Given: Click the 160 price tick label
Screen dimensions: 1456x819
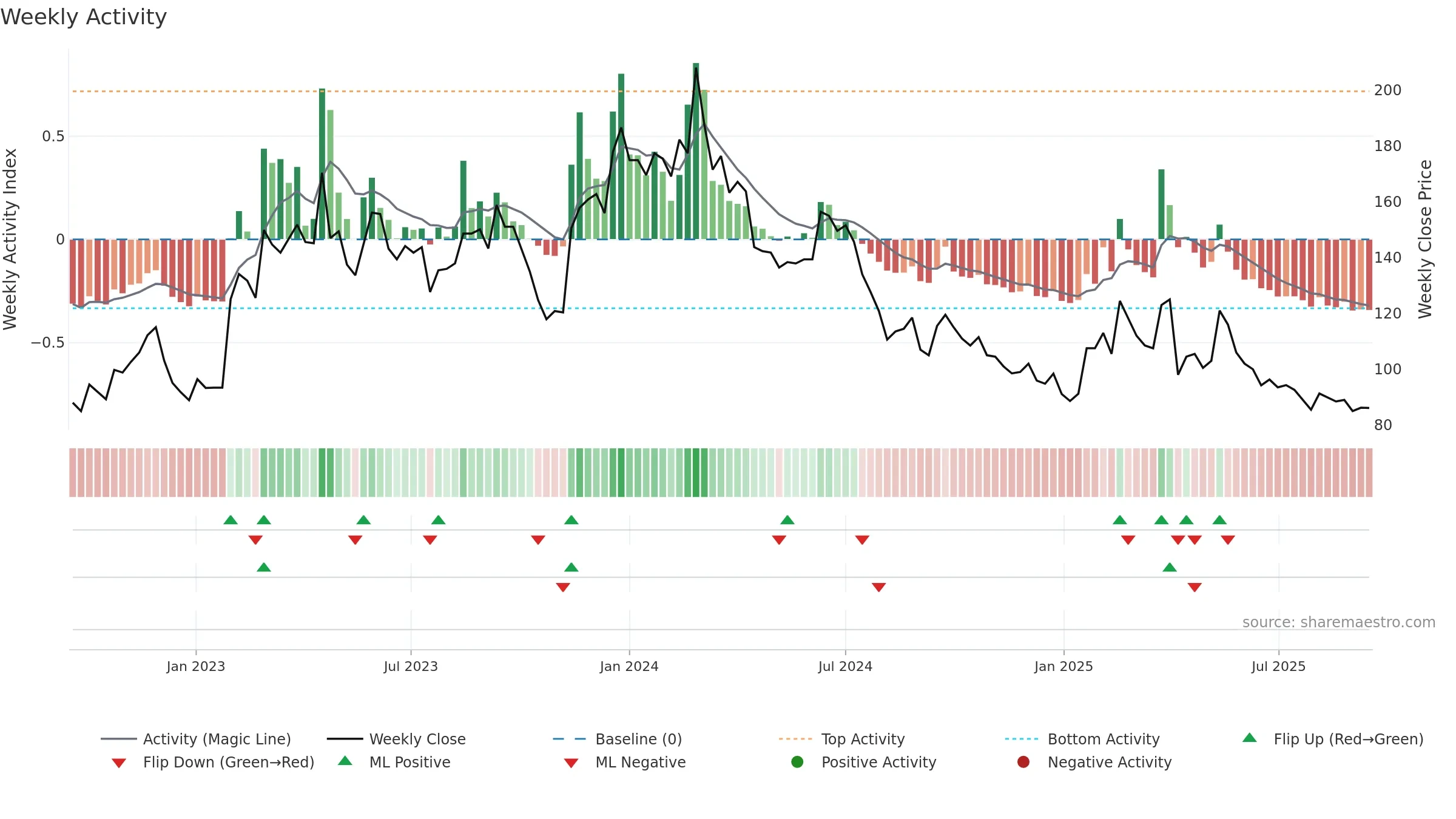Looking at the screenshot, I should (1388, 202).
